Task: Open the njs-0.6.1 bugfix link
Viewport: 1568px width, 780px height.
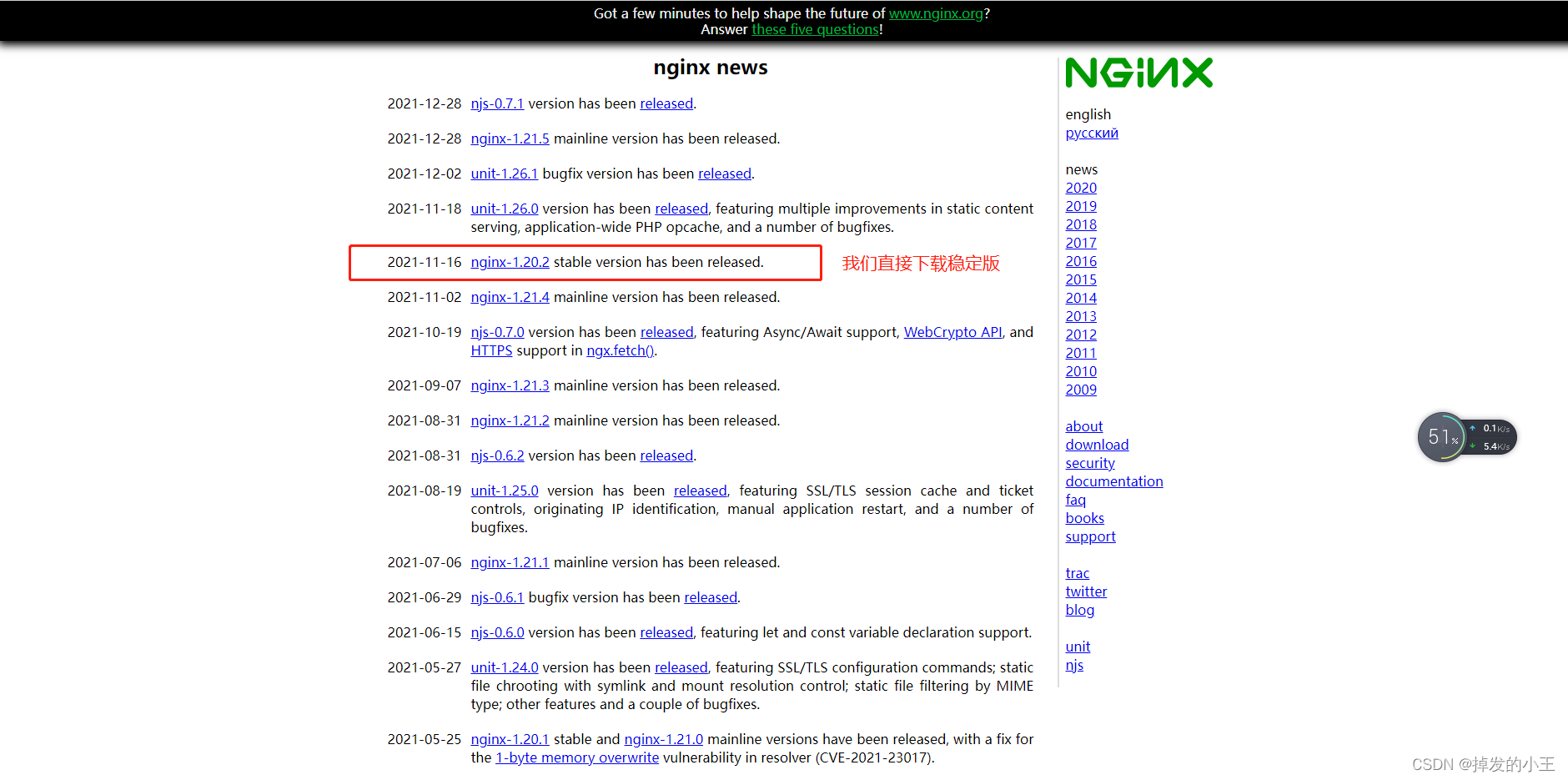Action: click(x=497, y=597)
